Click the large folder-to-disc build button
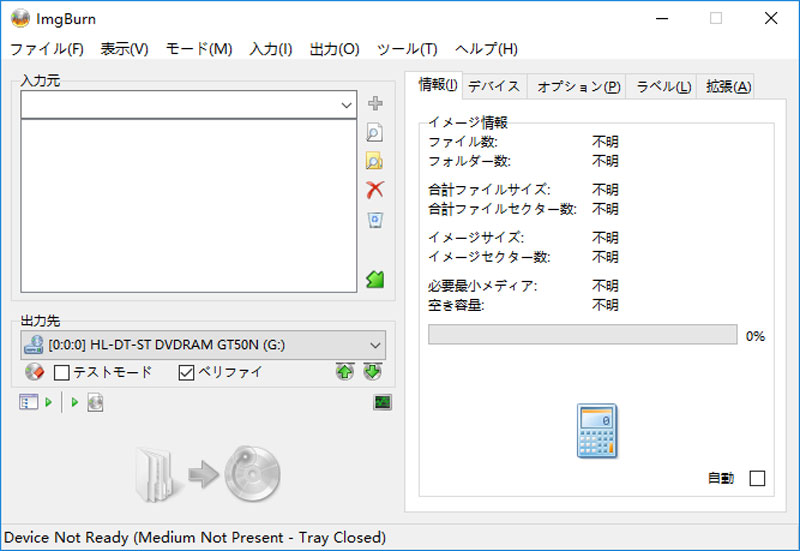 [208, 474]
